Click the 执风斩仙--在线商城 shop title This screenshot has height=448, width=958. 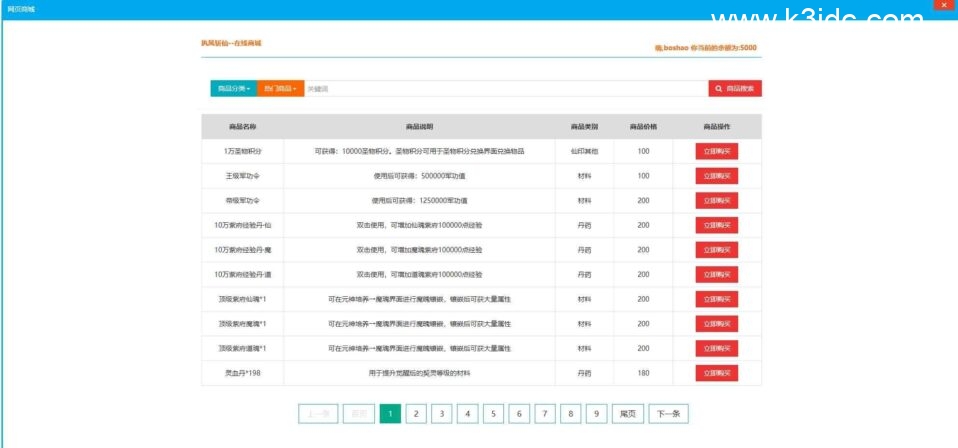coord(231,43)
